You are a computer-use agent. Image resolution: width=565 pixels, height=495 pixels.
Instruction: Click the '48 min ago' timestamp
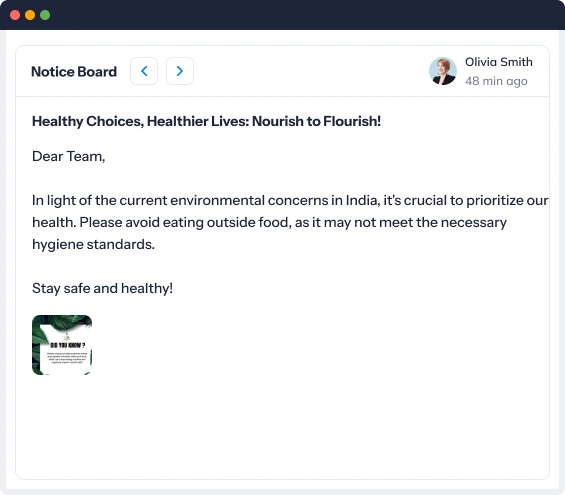click(496, 81)
